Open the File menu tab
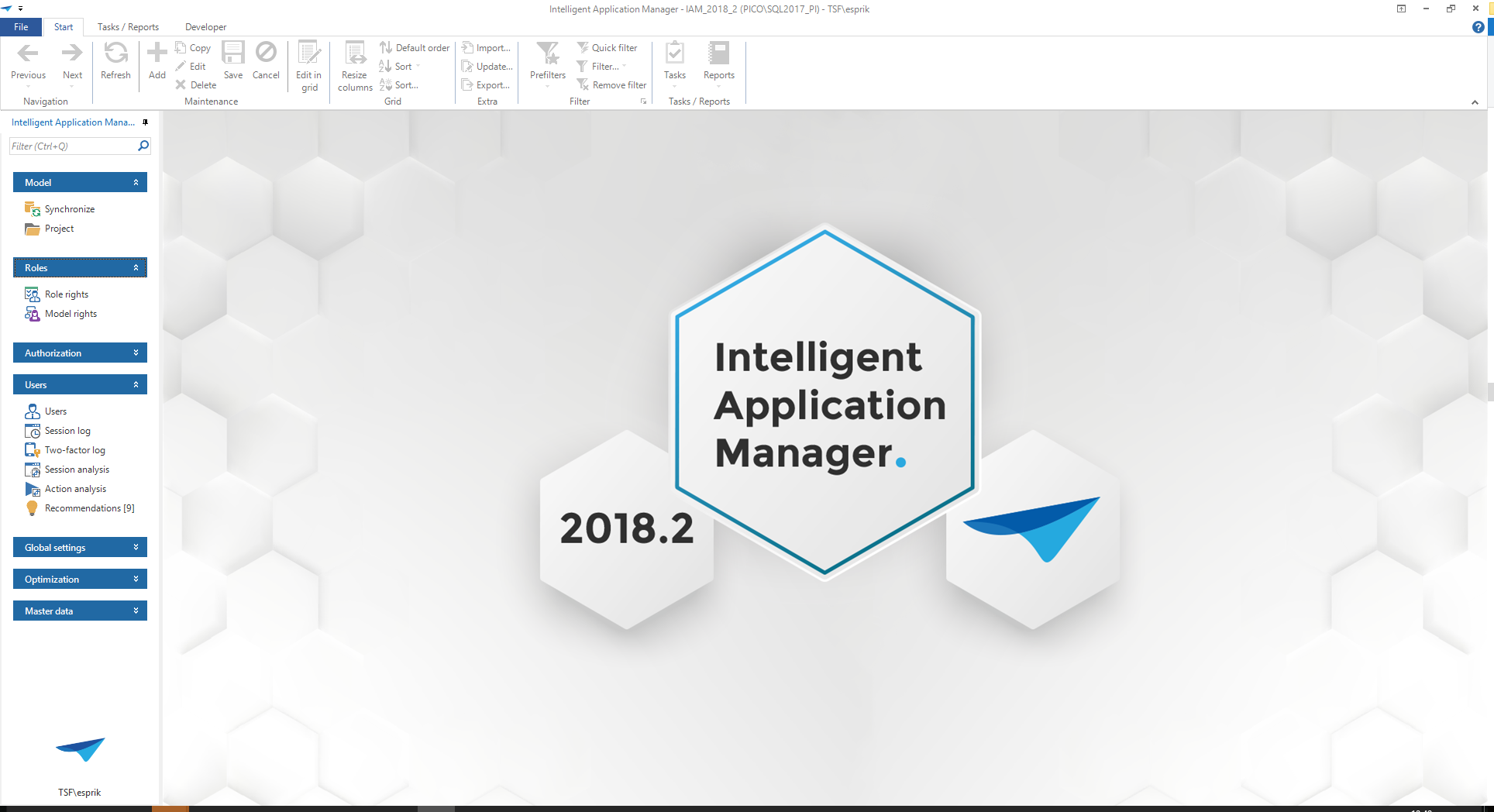 click(x=21, y=27)
